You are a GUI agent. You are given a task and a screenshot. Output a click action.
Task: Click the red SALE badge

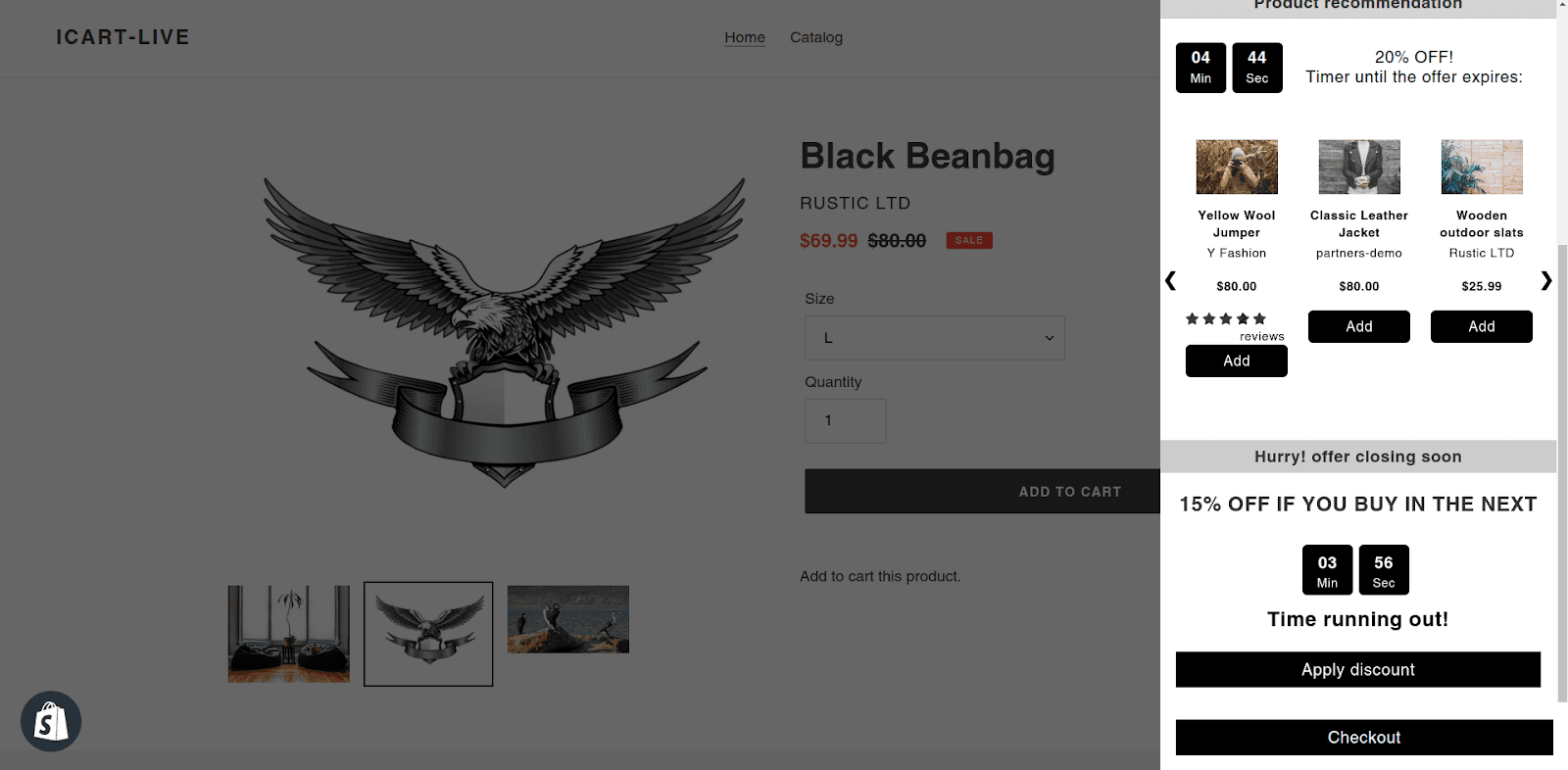click(x=969, y=240)
